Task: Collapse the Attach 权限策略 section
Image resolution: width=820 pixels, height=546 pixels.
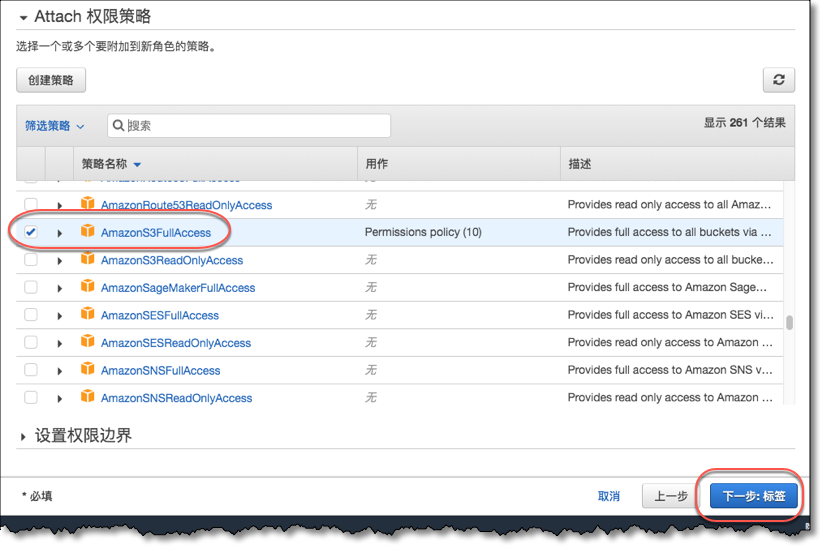Action: [23, 18]
